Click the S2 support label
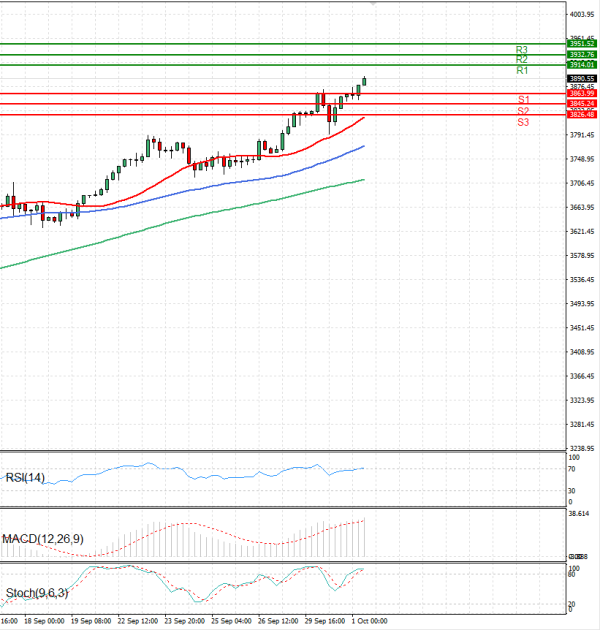The height and width of the screenshot is (630, 600). pyautogui.click(x=523, y=110)
